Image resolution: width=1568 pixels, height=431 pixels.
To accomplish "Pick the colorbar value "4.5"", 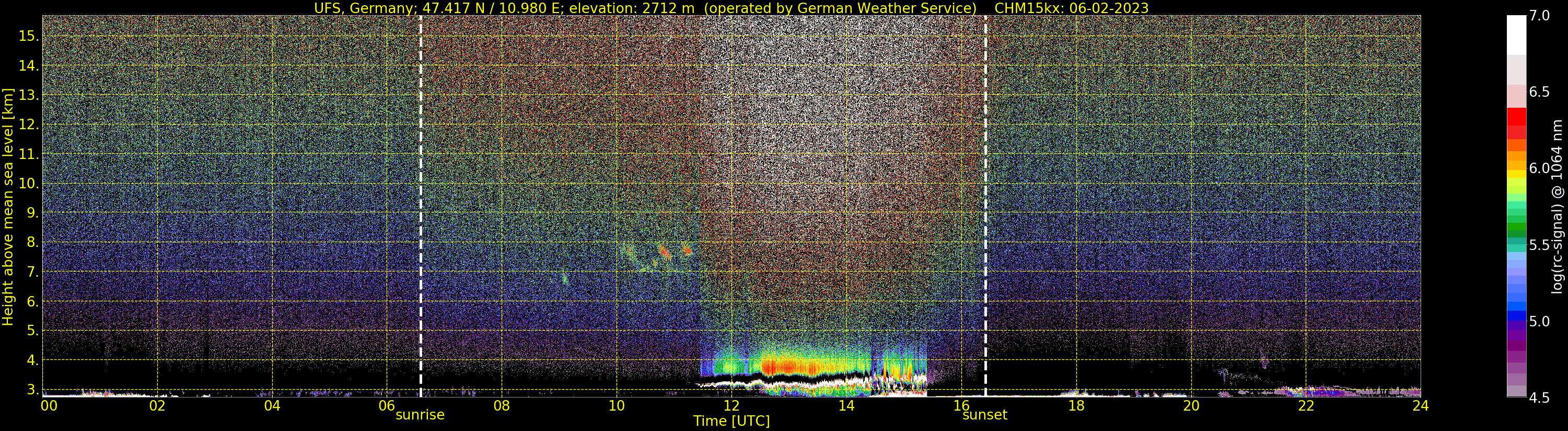I will coord(1539,398).
